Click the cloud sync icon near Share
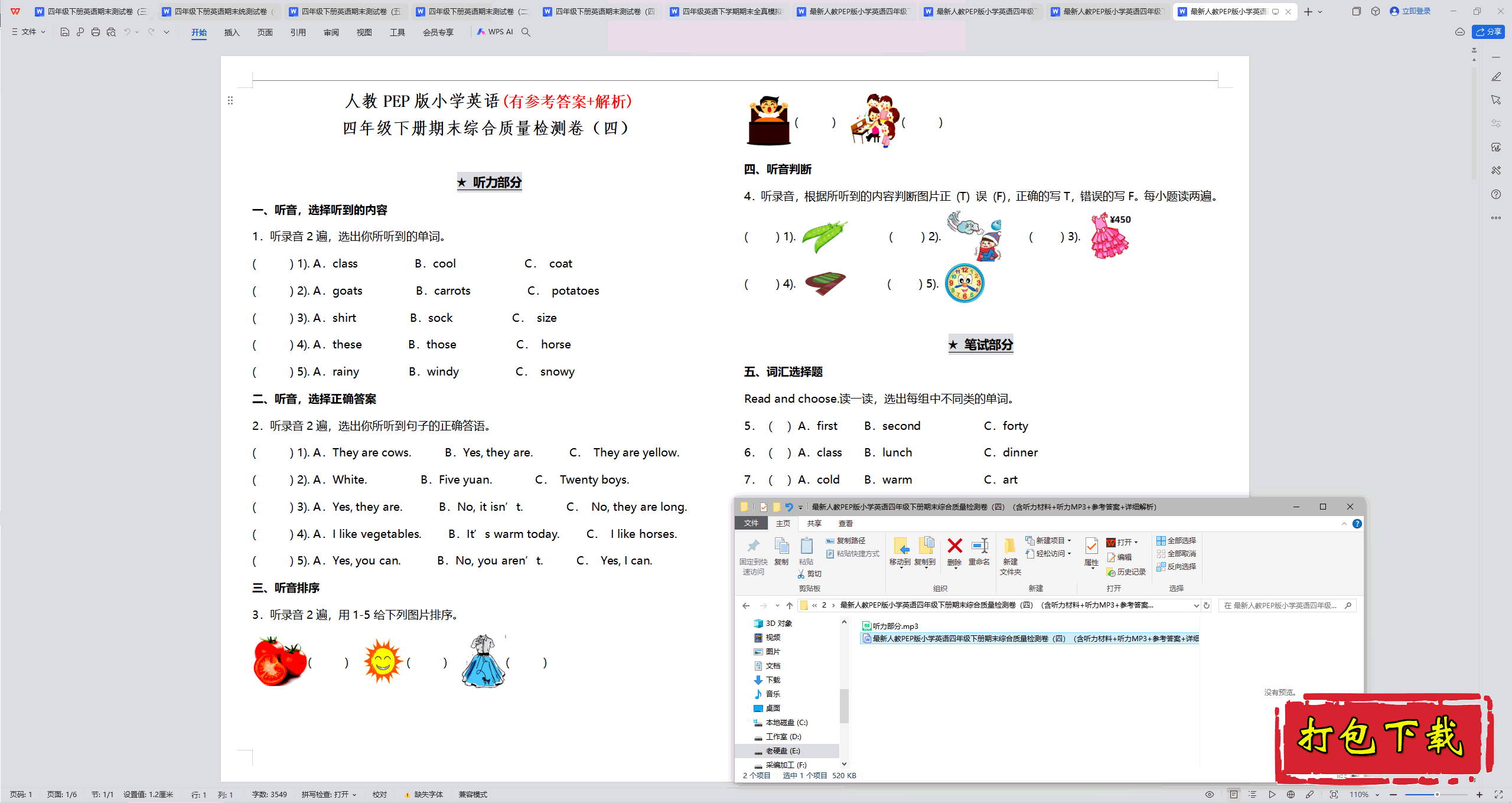Screen dimensions: 1512x803 [1460, 32]
